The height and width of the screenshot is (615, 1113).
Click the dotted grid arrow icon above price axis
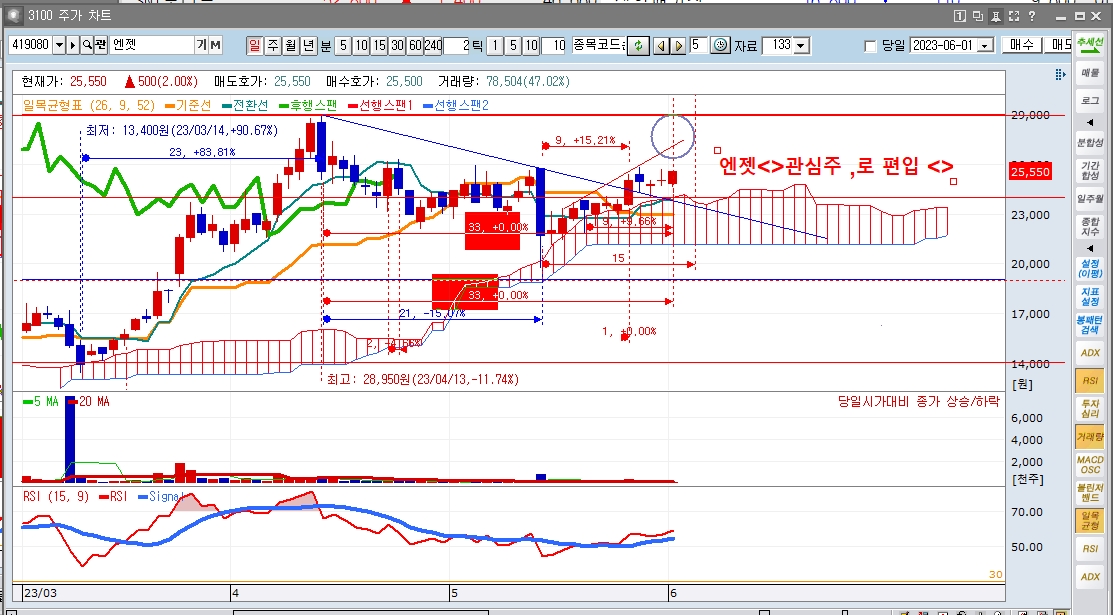point(1060,75)
